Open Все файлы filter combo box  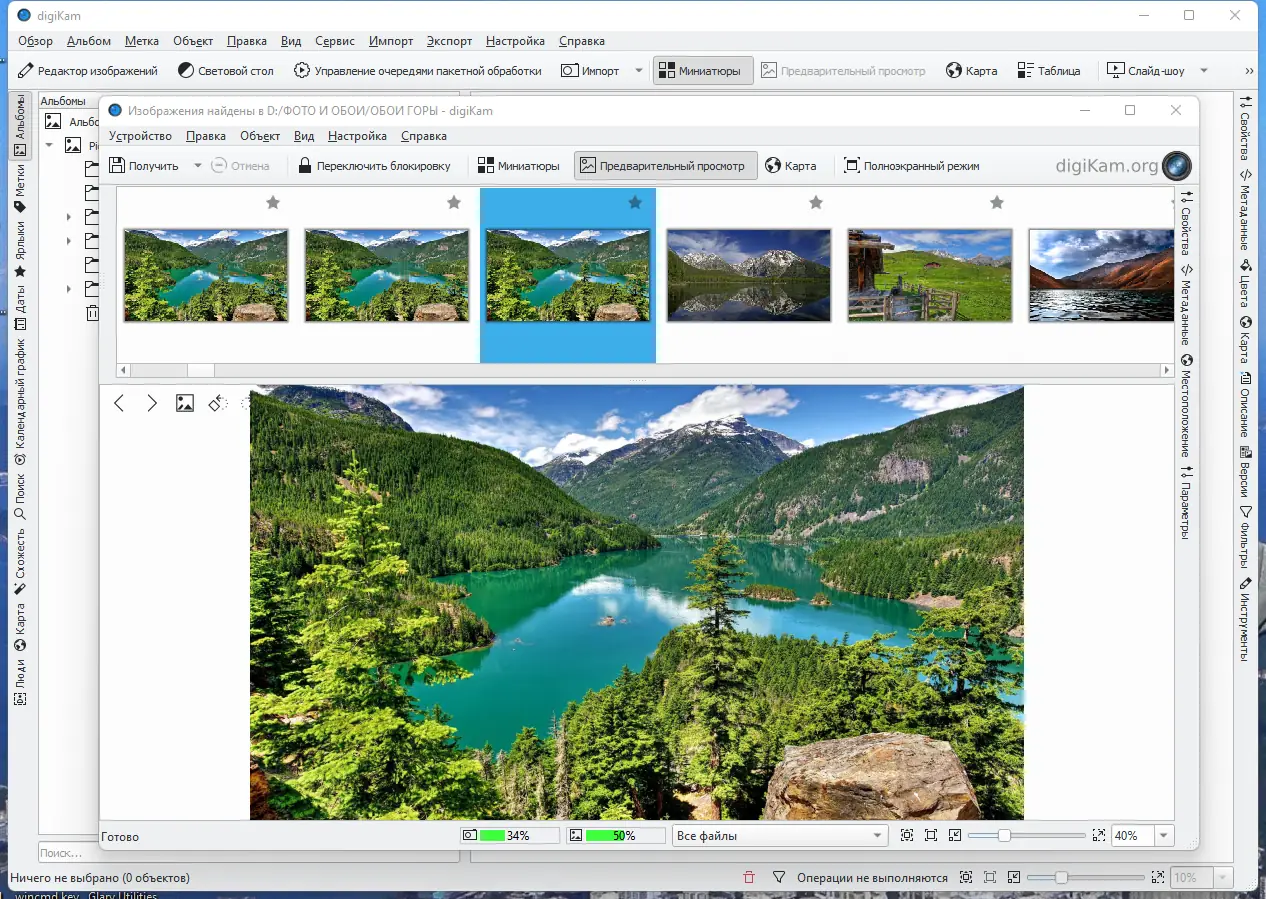[780, 835]
